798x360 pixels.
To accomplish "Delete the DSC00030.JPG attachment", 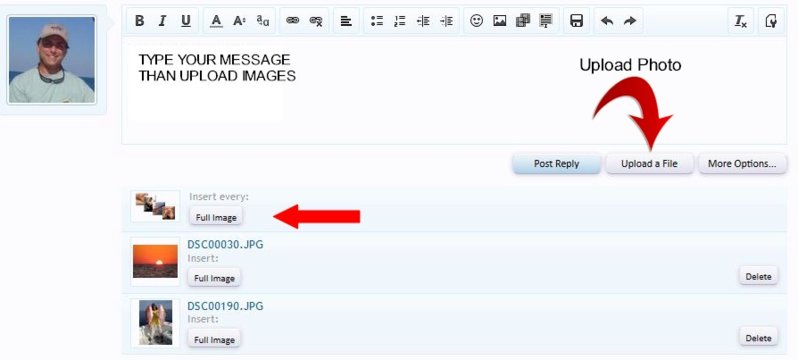I will pyautogui.click(x=758, y=276).
